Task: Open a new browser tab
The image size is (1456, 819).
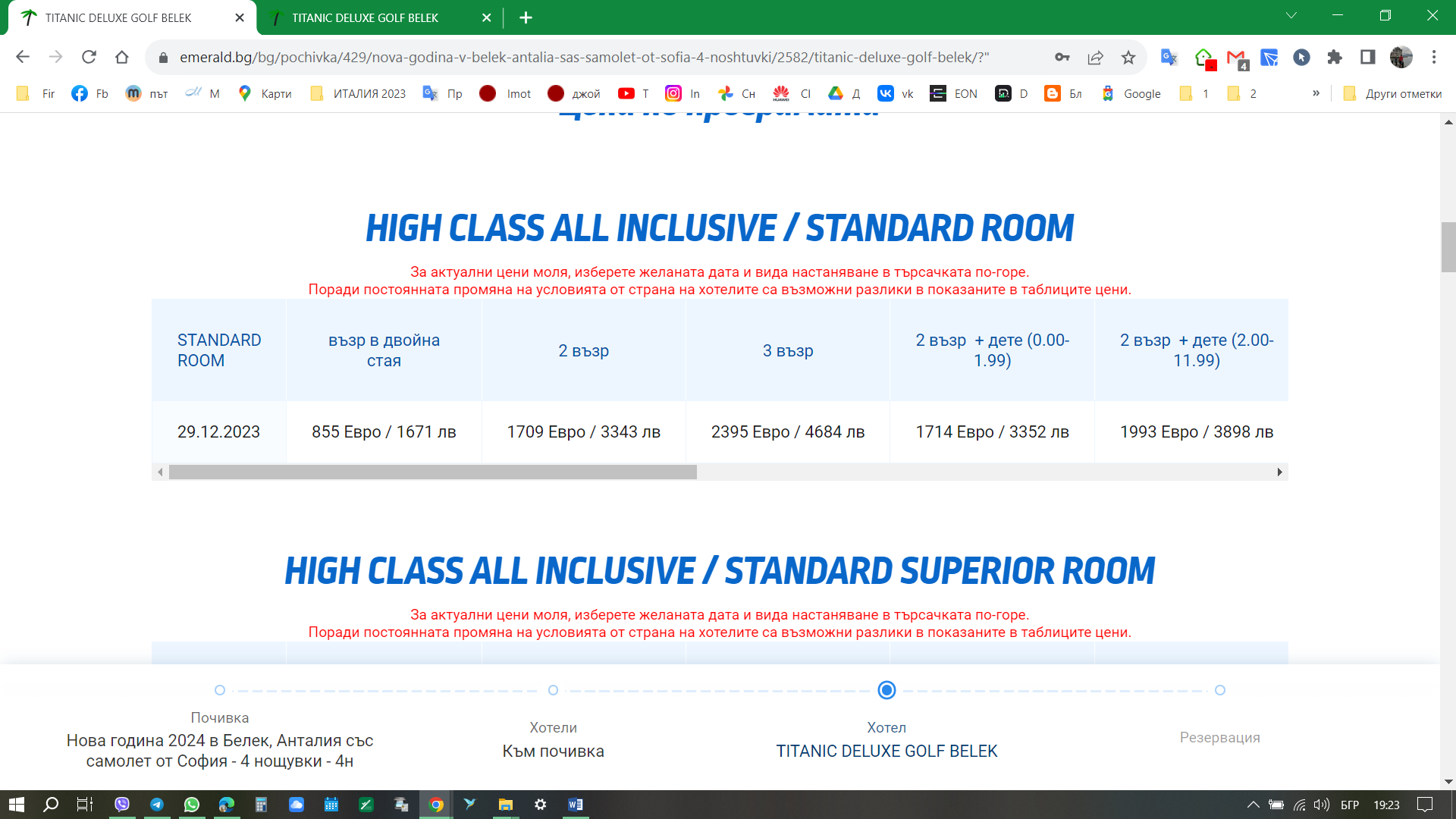Action: point(526,17)
